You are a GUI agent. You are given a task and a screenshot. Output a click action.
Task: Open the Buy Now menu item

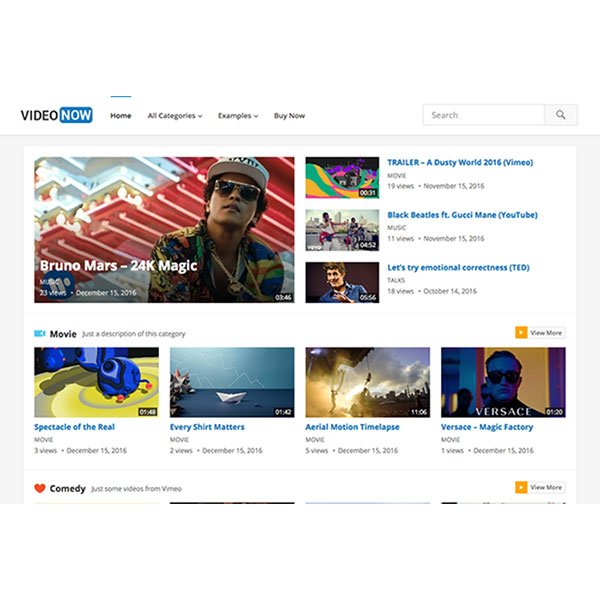pyautogui.click(x=289, y=116)
